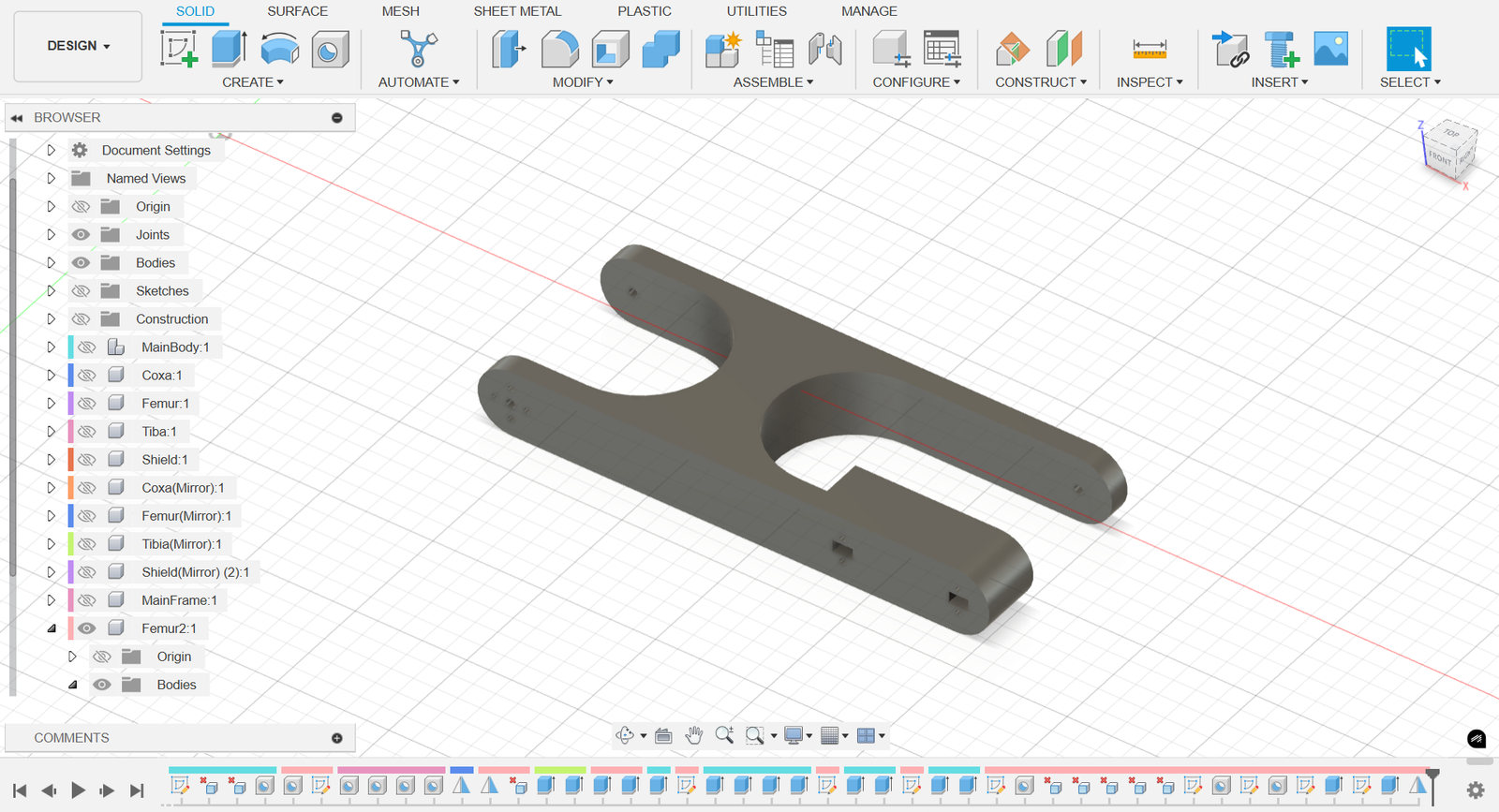
Task: Jump to the timeline end
Action: 137,790
